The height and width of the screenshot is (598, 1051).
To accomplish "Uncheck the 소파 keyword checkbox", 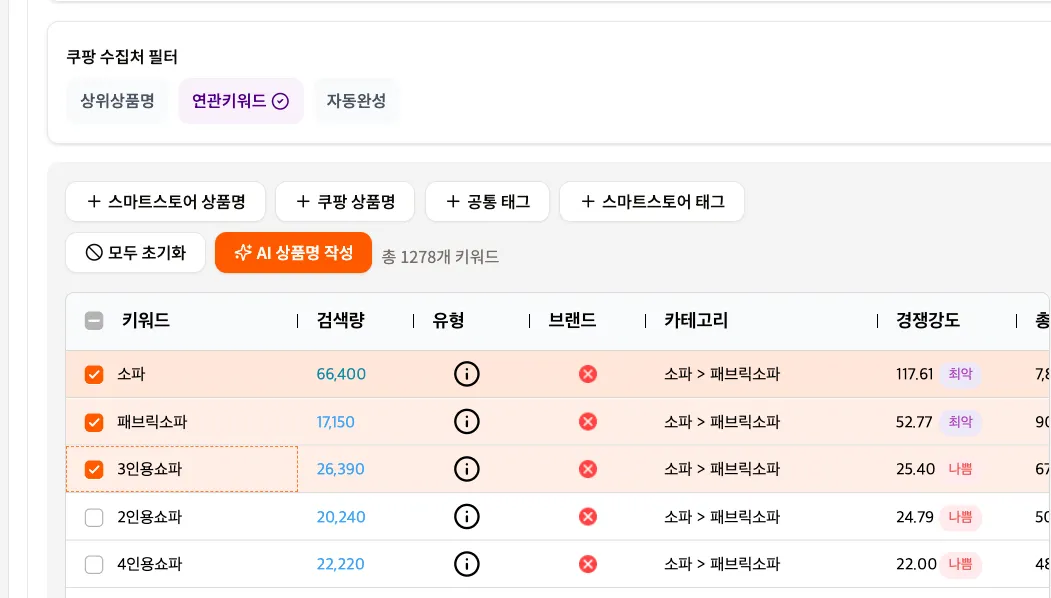I will (x=94, y=375).
